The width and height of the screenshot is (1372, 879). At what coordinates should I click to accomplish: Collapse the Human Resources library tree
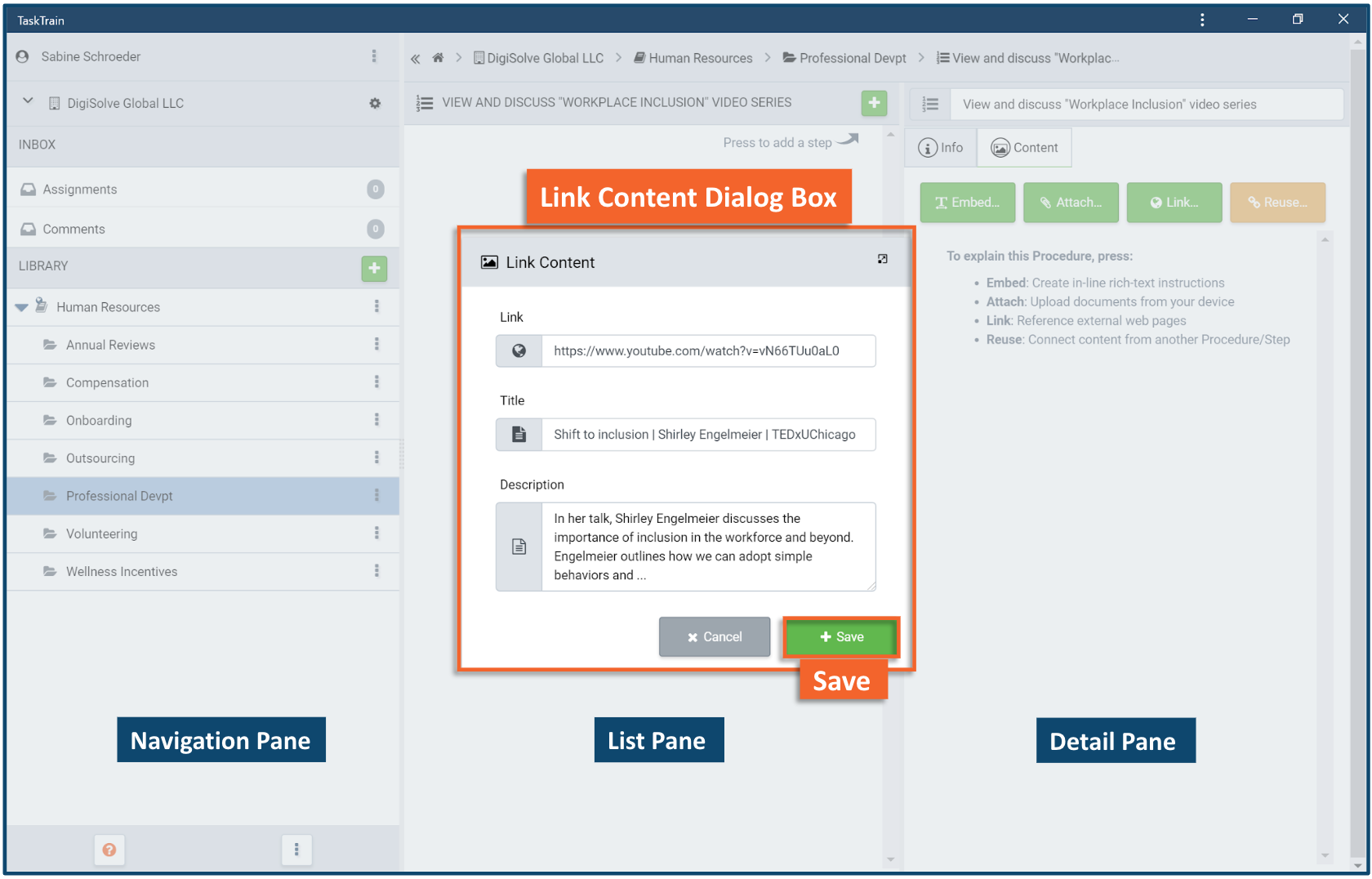pos(22,307)
